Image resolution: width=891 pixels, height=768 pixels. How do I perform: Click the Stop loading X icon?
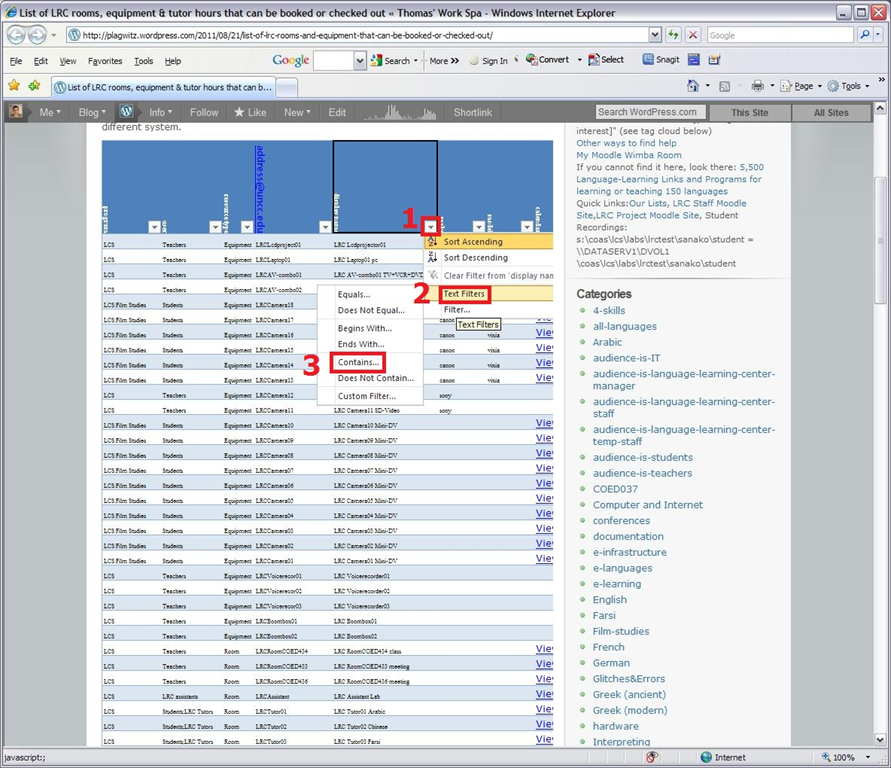[693, 34]
